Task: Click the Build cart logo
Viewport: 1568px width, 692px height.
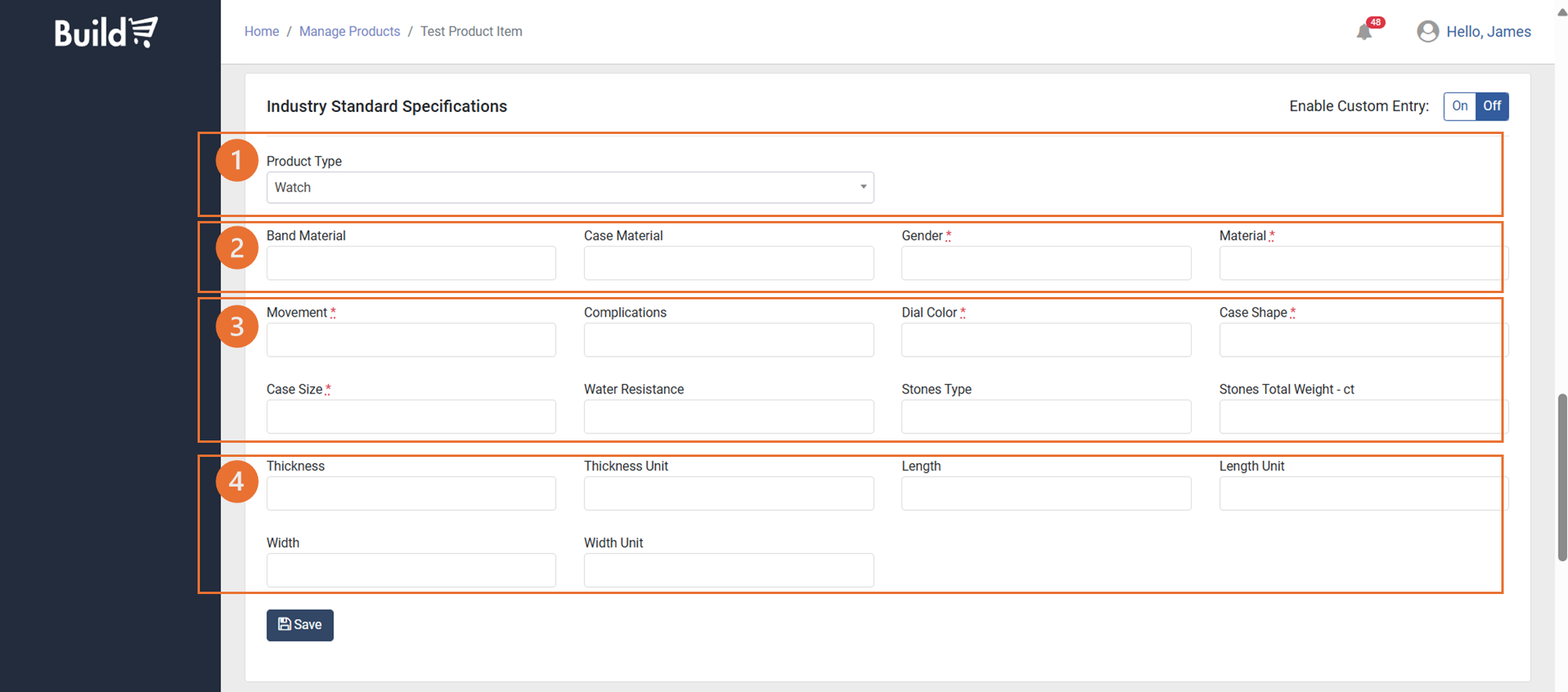Action: 106,32
